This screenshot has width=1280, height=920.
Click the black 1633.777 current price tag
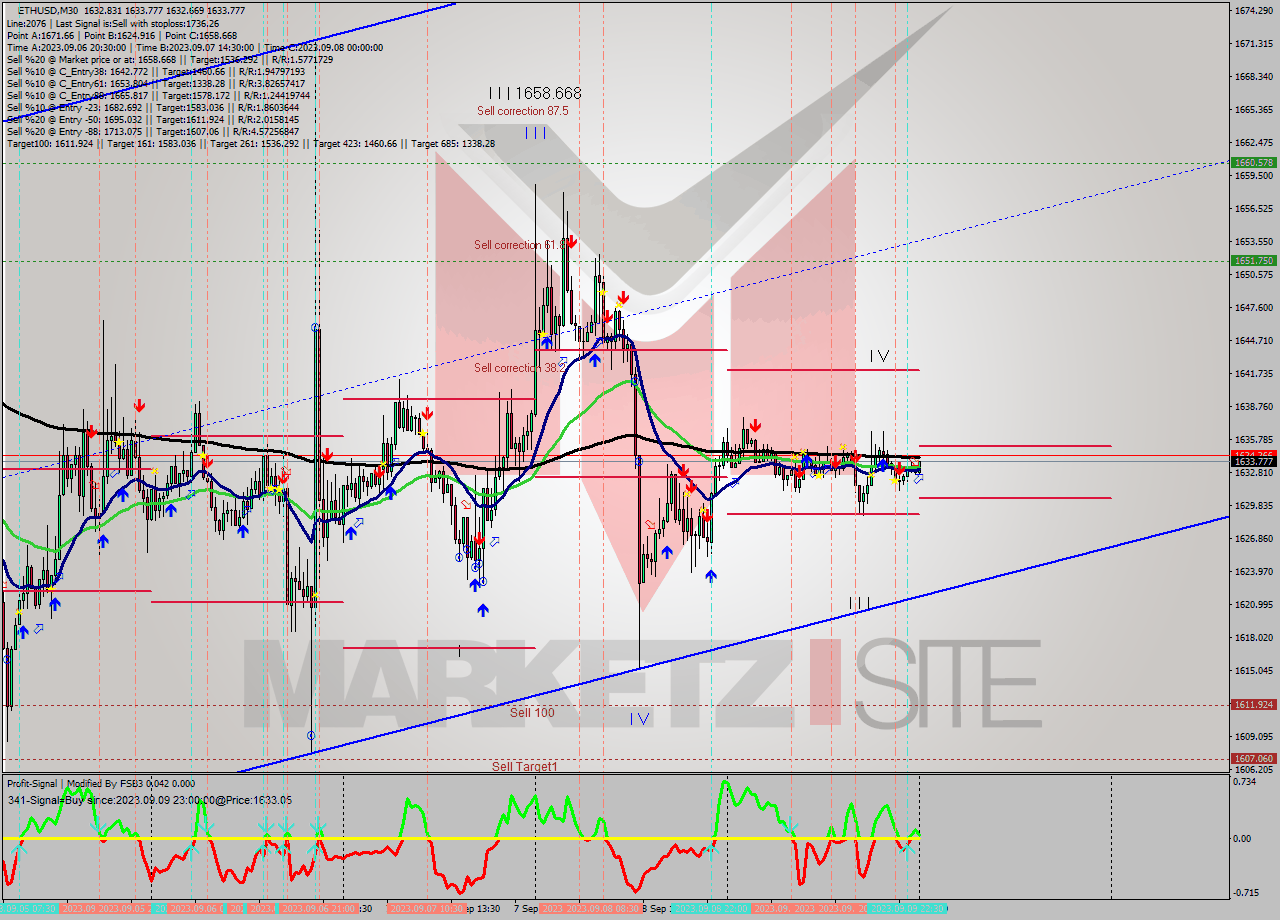[x=1253, y=461]
